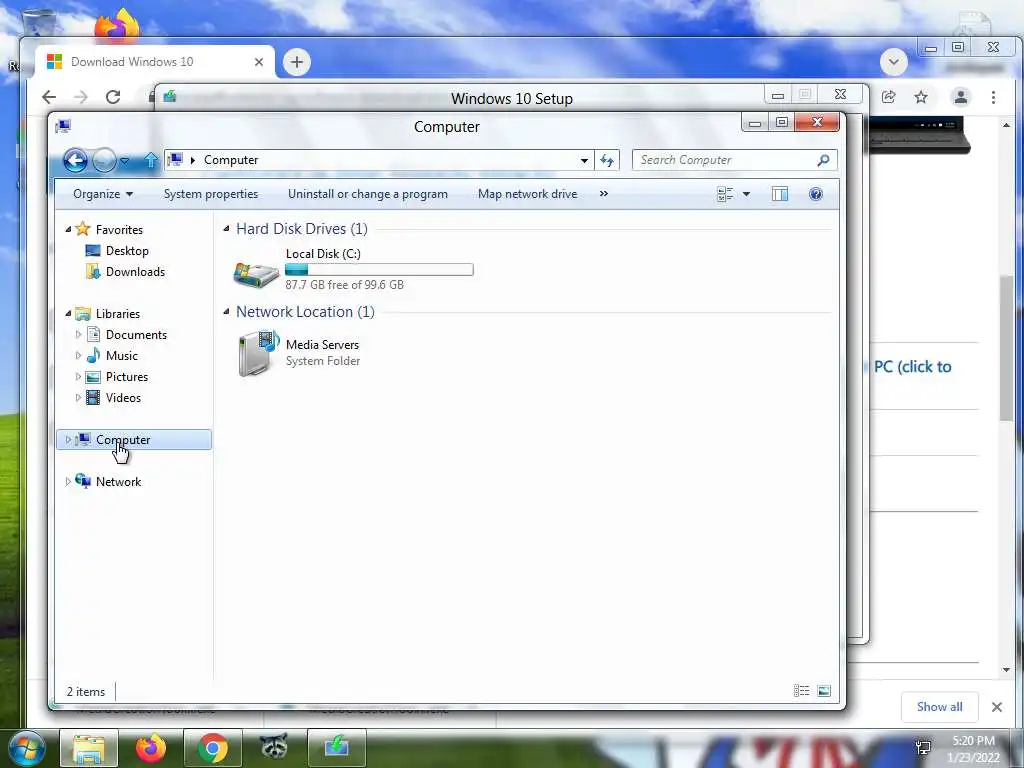Open System properties
Viewport: 1024px width, 768px height.
(x=210, y=194)
